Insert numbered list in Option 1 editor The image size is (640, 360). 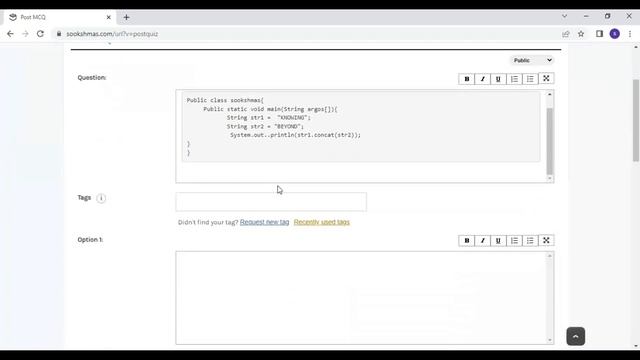514,241
